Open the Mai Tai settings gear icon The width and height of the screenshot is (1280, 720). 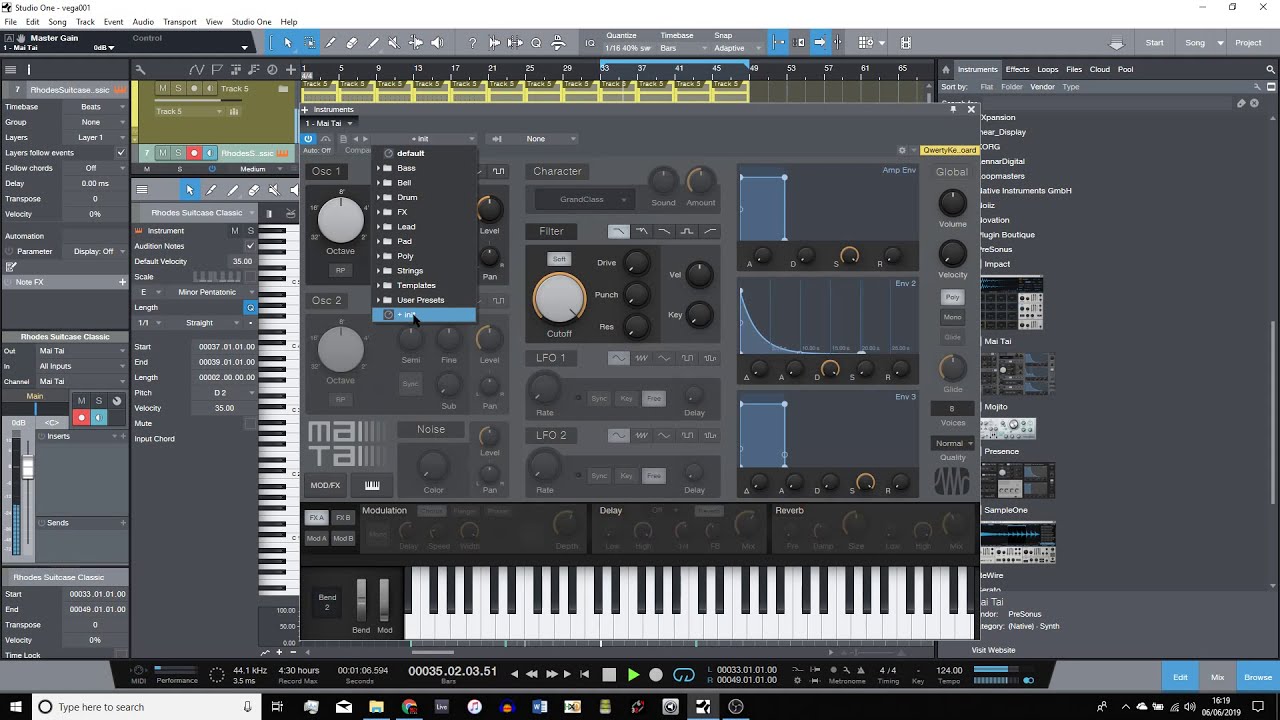pos(902,150)
